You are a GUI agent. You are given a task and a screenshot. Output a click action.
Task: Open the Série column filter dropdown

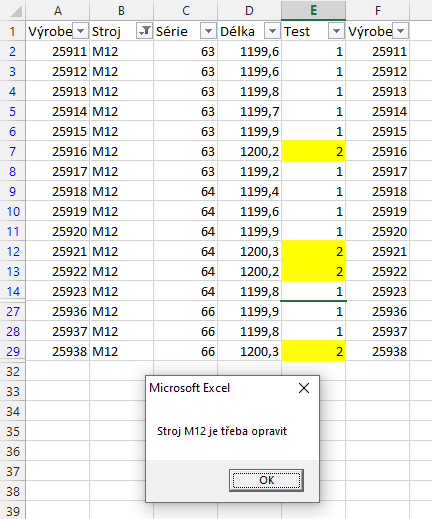coord(208,31)
